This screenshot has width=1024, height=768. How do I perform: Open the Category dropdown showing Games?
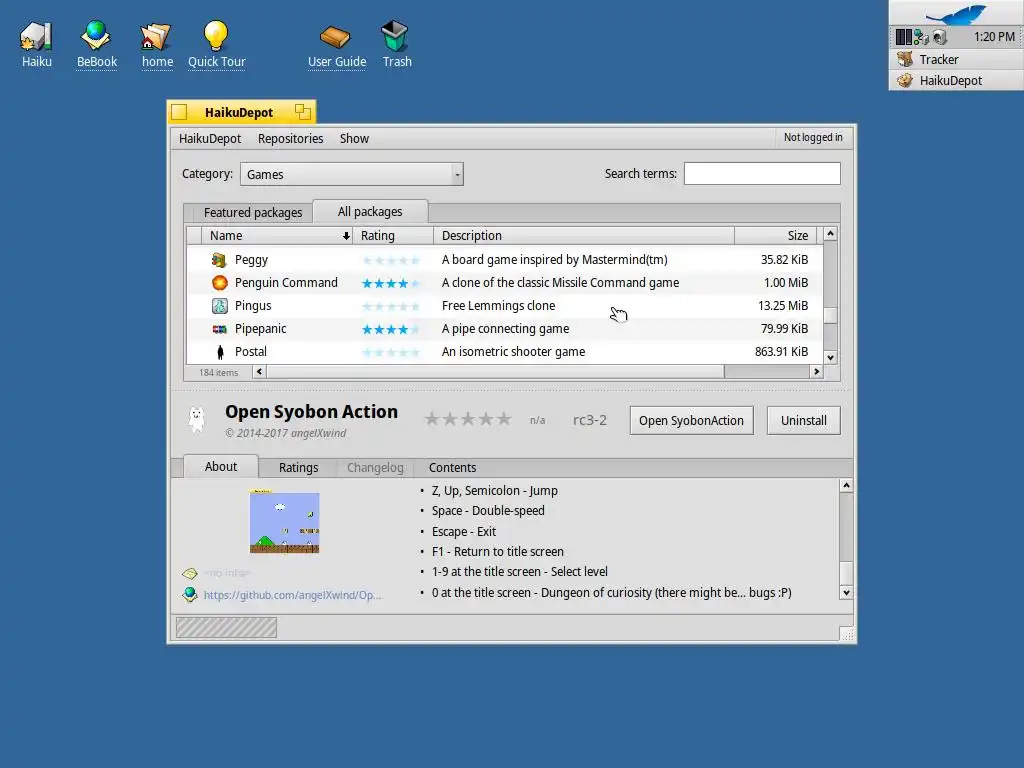[351, 174]
